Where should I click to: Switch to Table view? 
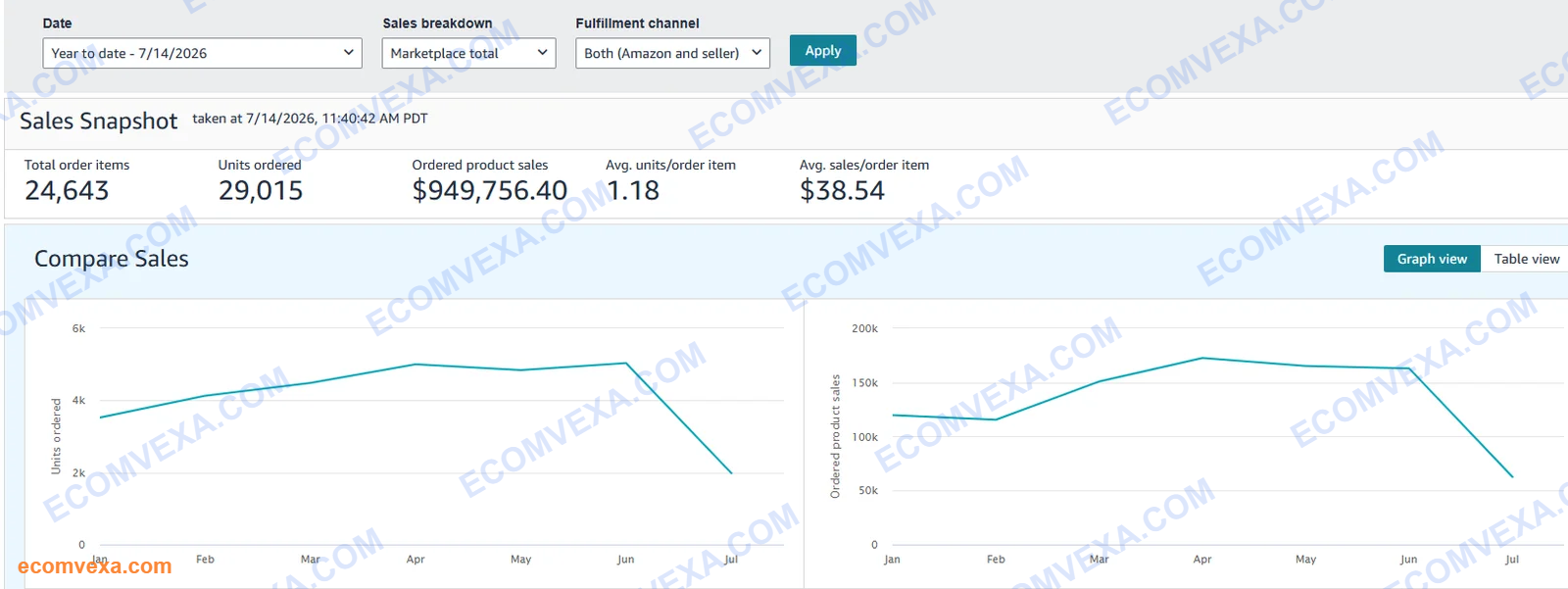[1526, 259]
